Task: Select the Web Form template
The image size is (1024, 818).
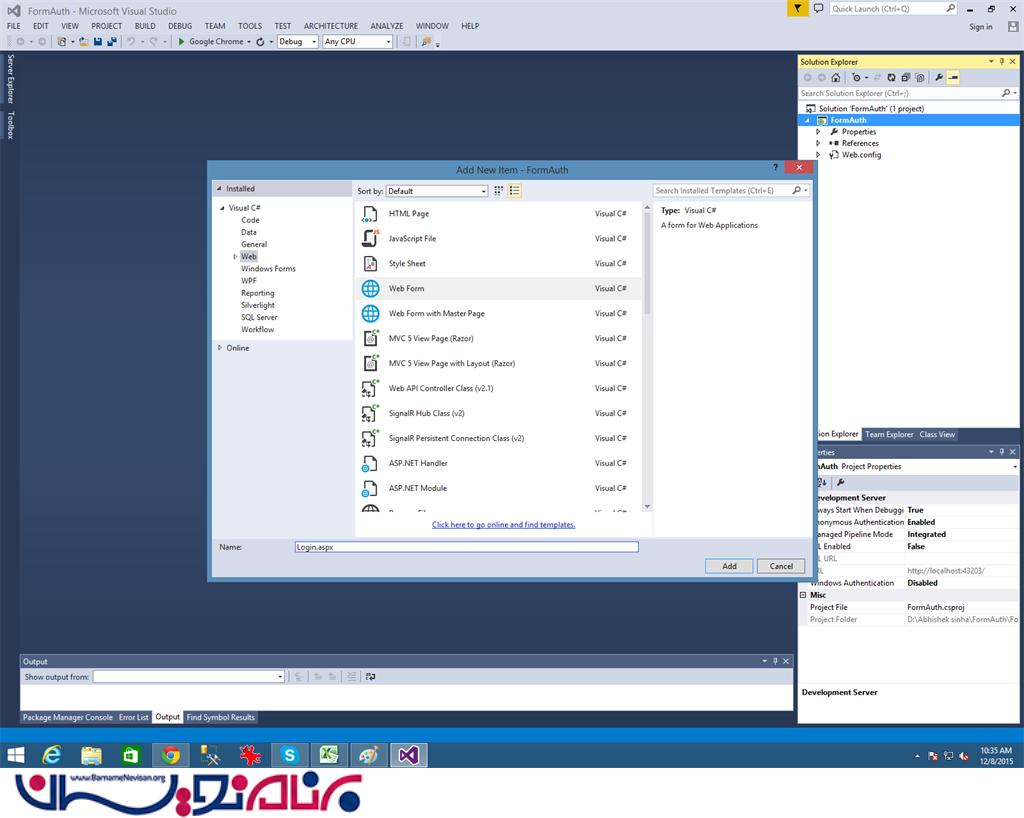Action: [498, 289]
